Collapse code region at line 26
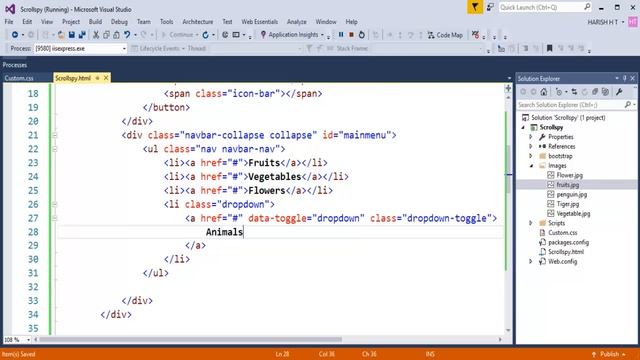 (x=55, y=204)
